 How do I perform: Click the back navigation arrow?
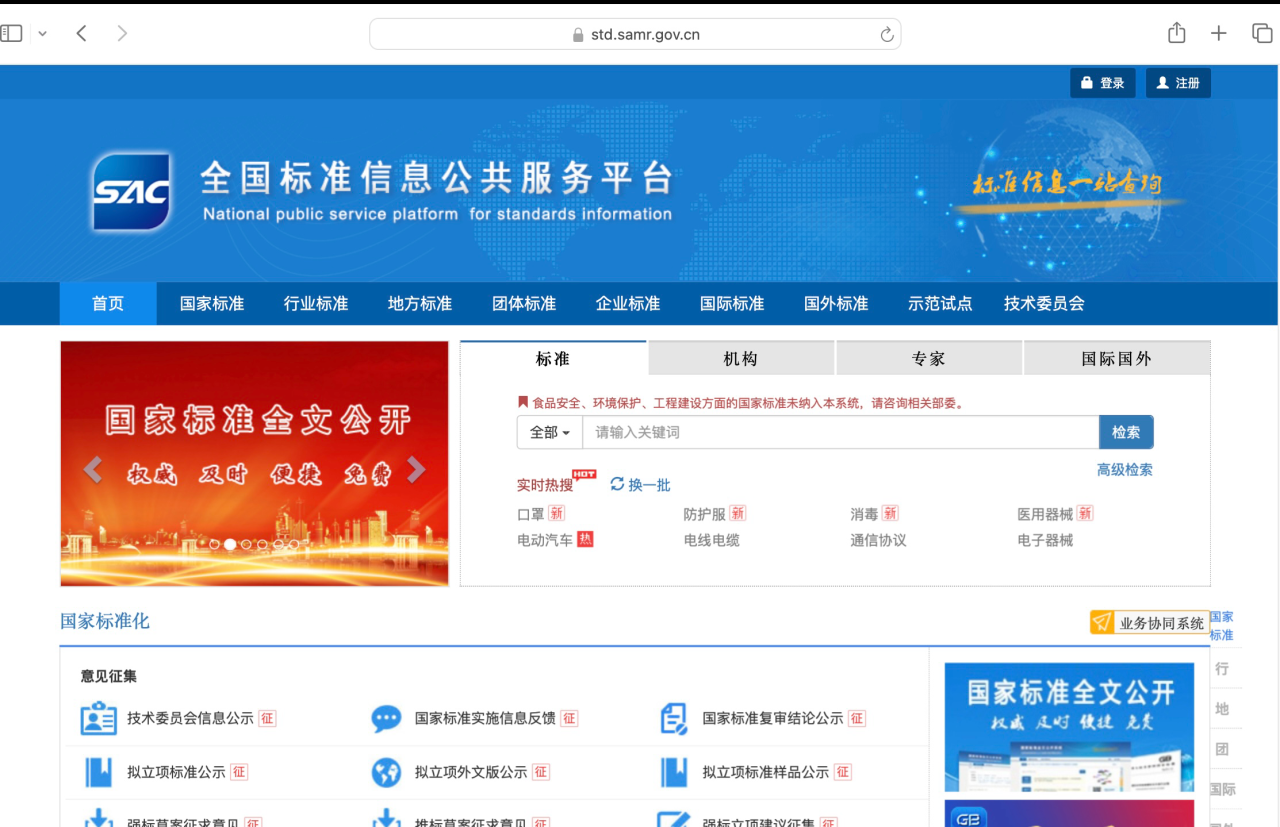click(x=82, y=33)
